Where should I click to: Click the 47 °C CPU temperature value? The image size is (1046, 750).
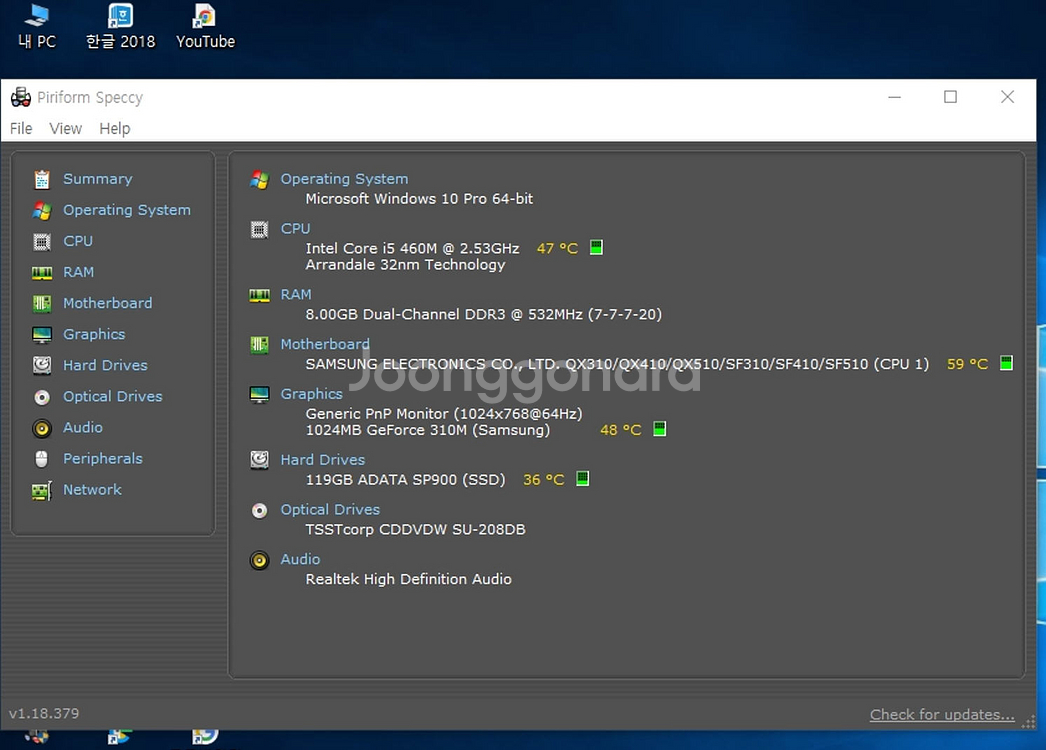557,248
